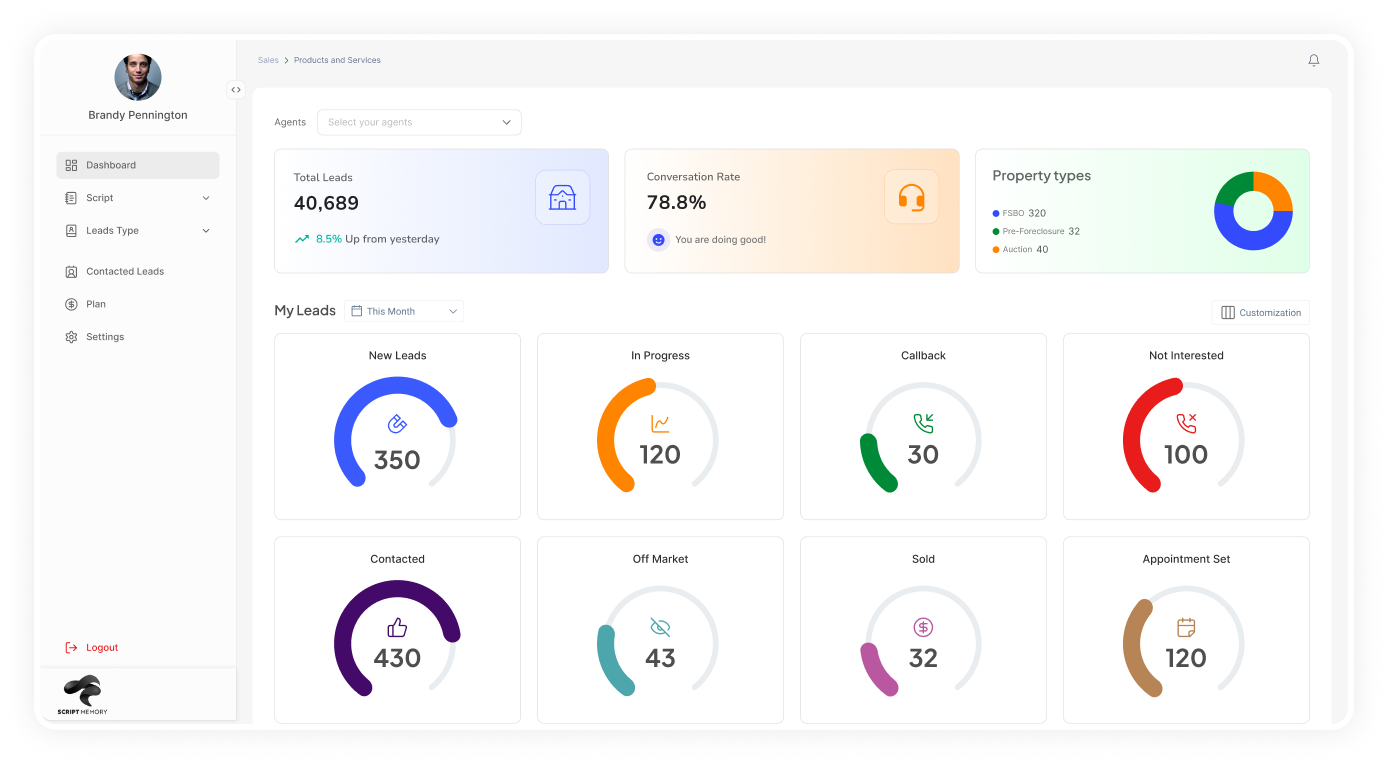Click the magnet icon in New Leads
1388x764 pixels.
[x=397, y=424]
